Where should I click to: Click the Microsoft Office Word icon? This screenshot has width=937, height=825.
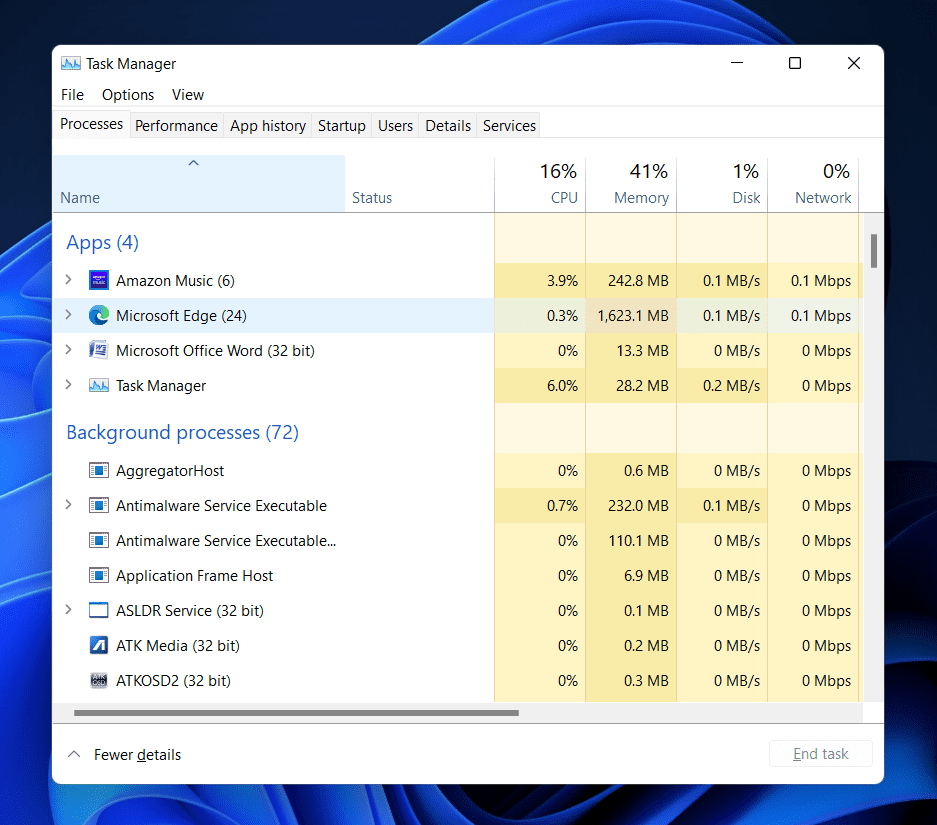point(99,351)
